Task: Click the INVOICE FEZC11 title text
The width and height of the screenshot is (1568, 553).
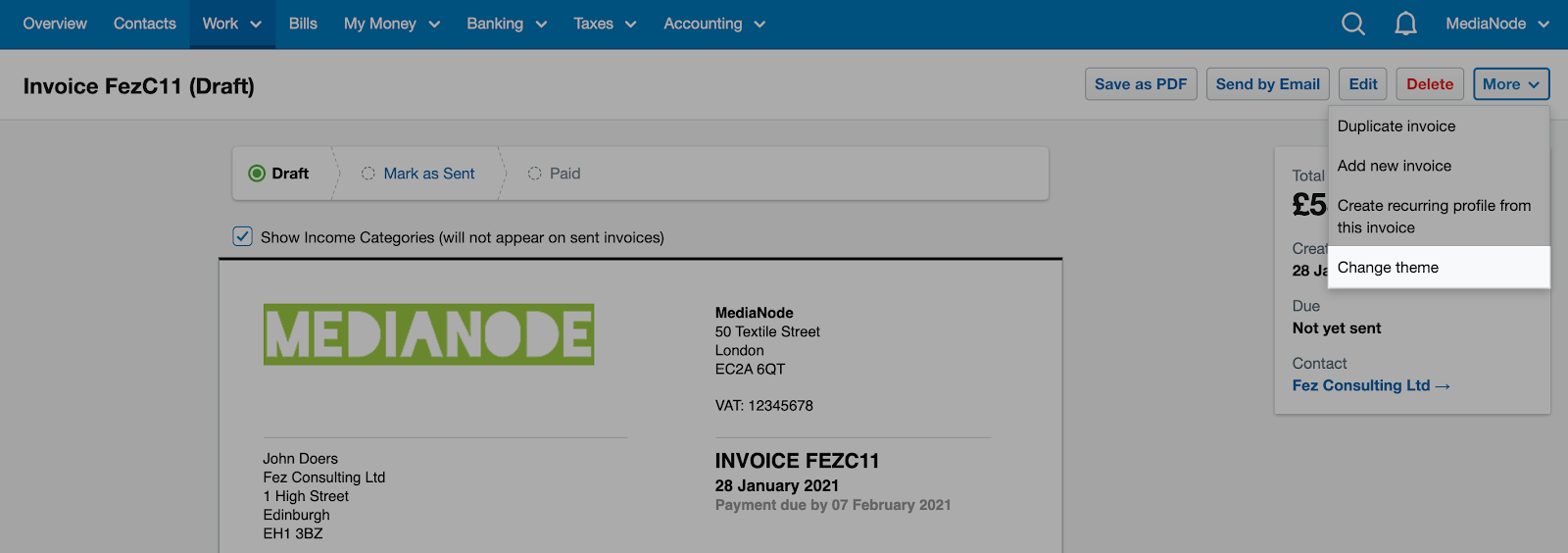Action: click(797, 461)
